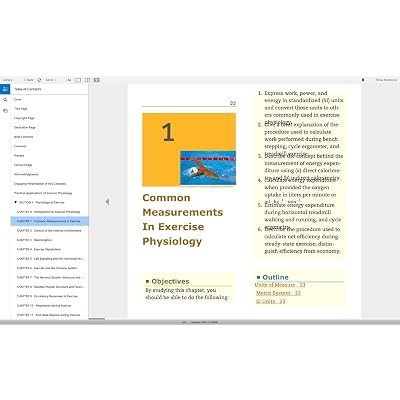400x400 pixels.
Task: Click the Objectives heading
Action: click(x=170, y=281)
